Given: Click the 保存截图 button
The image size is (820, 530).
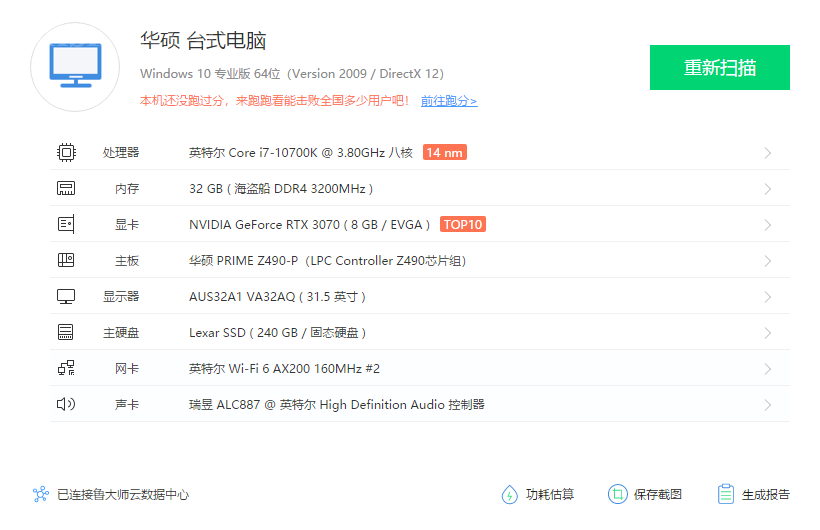Looking at the screenshot, I should click(x=645, y=494).
